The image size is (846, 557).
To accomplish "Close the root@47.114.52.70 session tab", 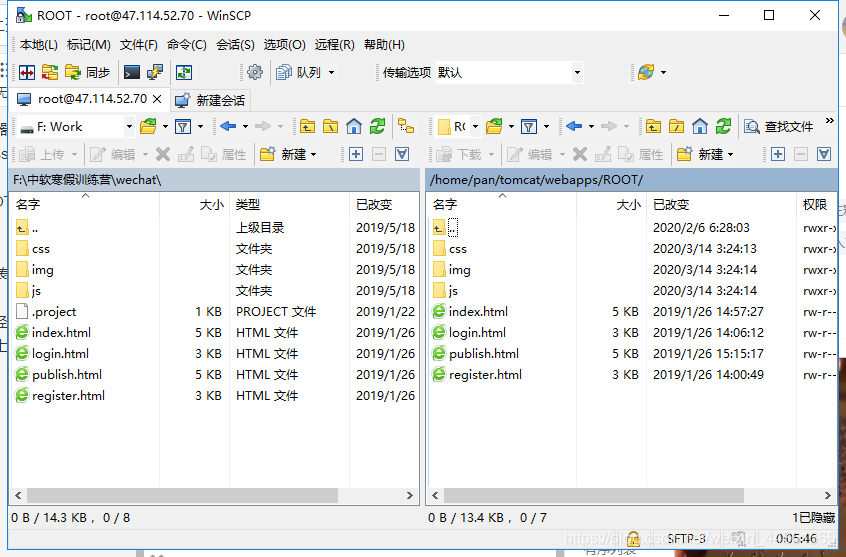I will pyautogui.click(x=157, y=99).
